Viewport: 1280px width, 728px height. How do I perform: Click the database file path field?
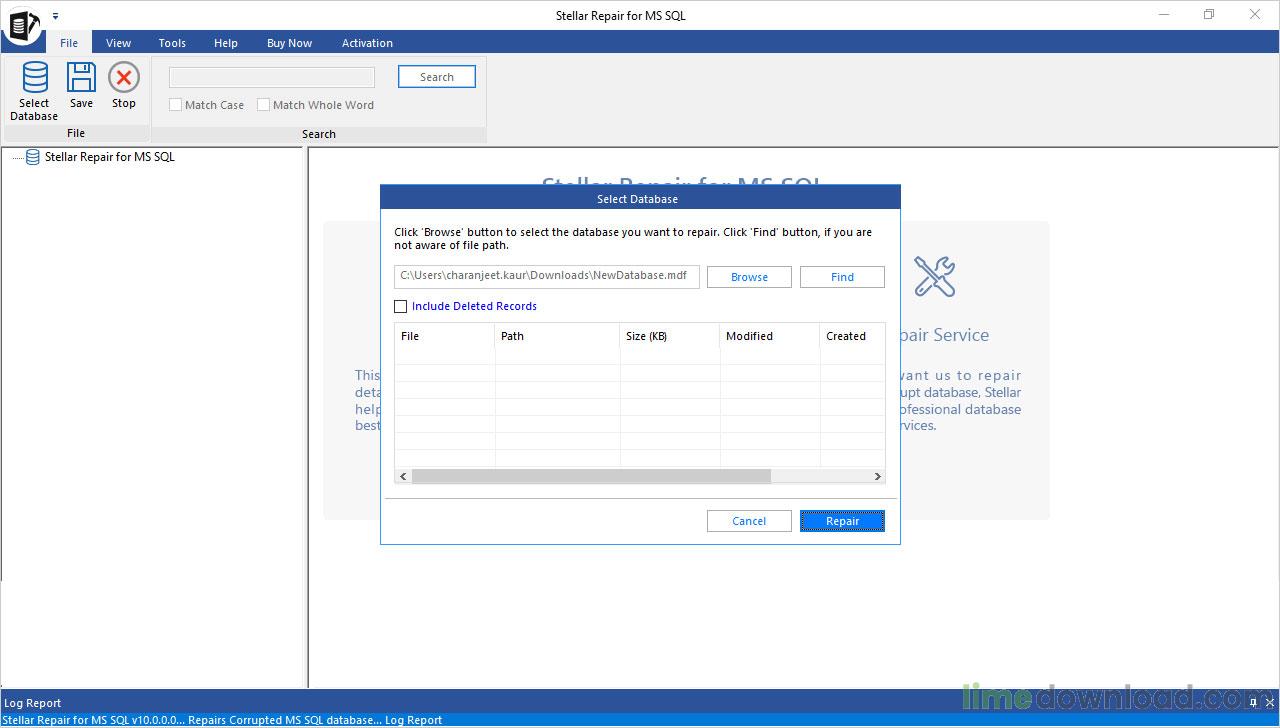546,276
